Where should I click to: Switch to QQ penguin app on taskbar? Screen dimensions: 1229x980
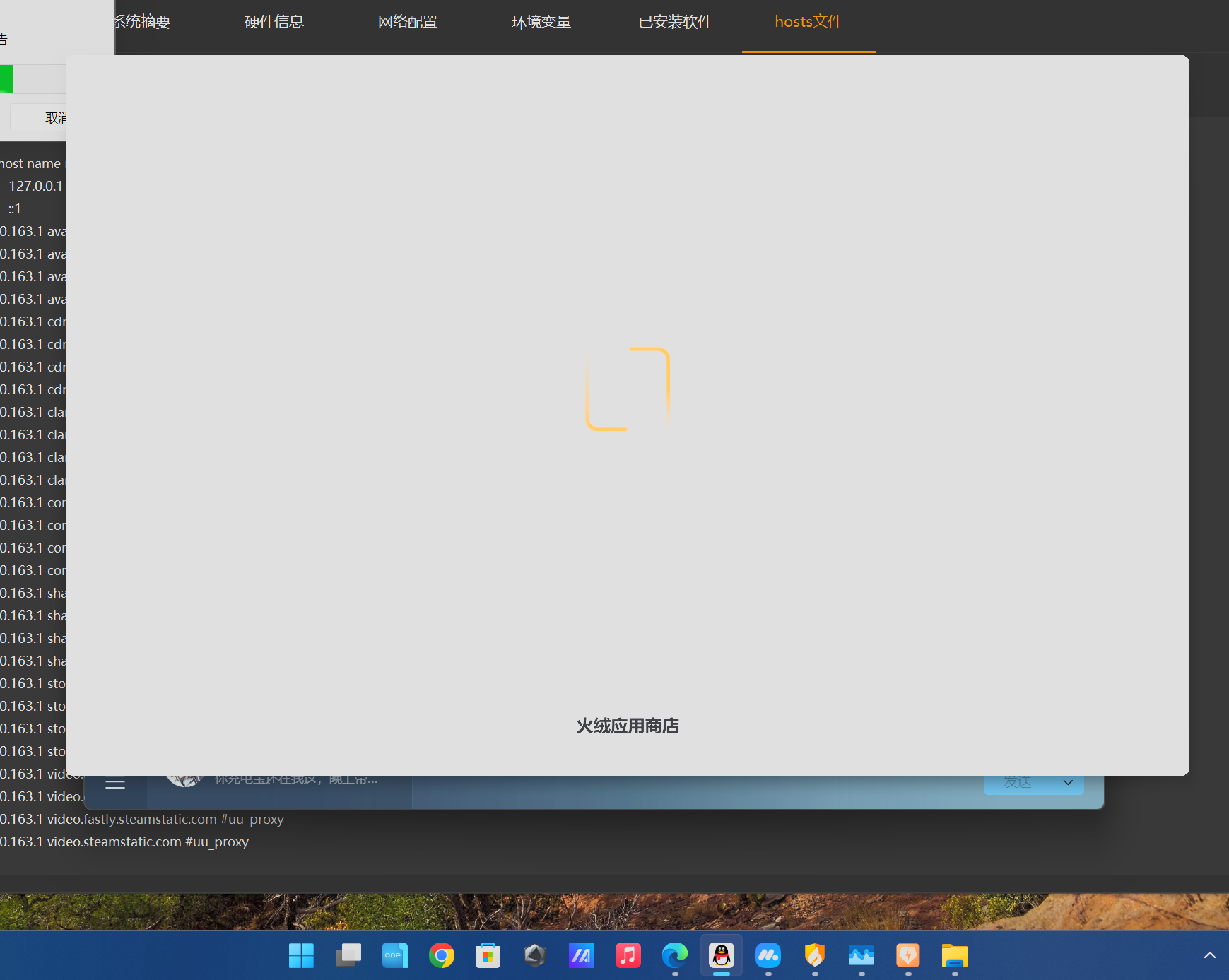(x=722, y=956)
